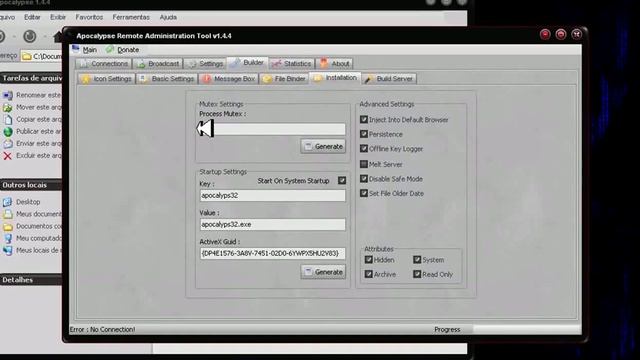Open Desktop link in Outros locais

tap(28, 202)
